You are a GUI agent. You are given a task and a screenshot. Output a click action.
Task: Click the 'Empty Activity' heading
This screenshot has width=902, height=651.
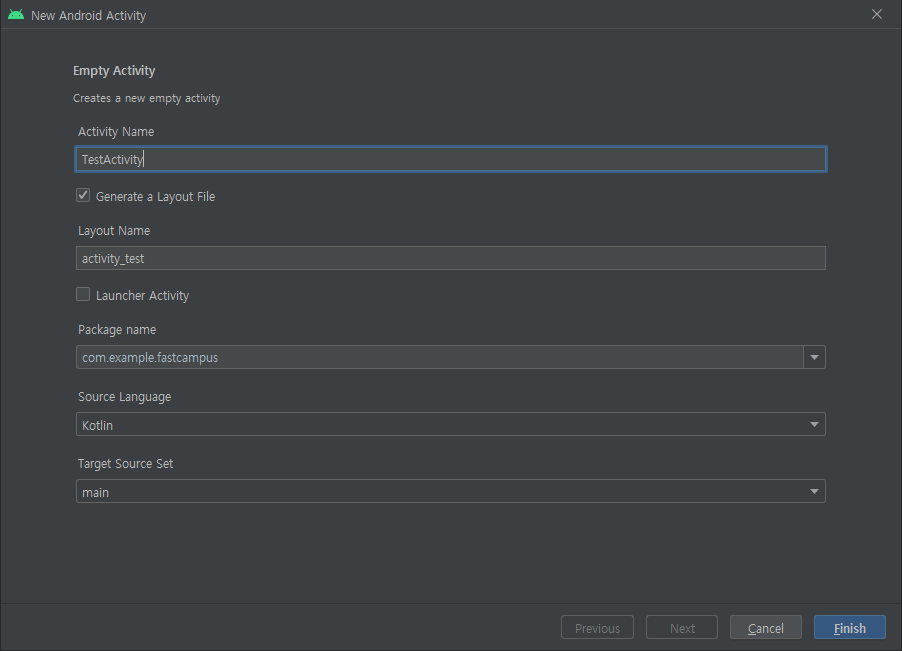point(114,71)
